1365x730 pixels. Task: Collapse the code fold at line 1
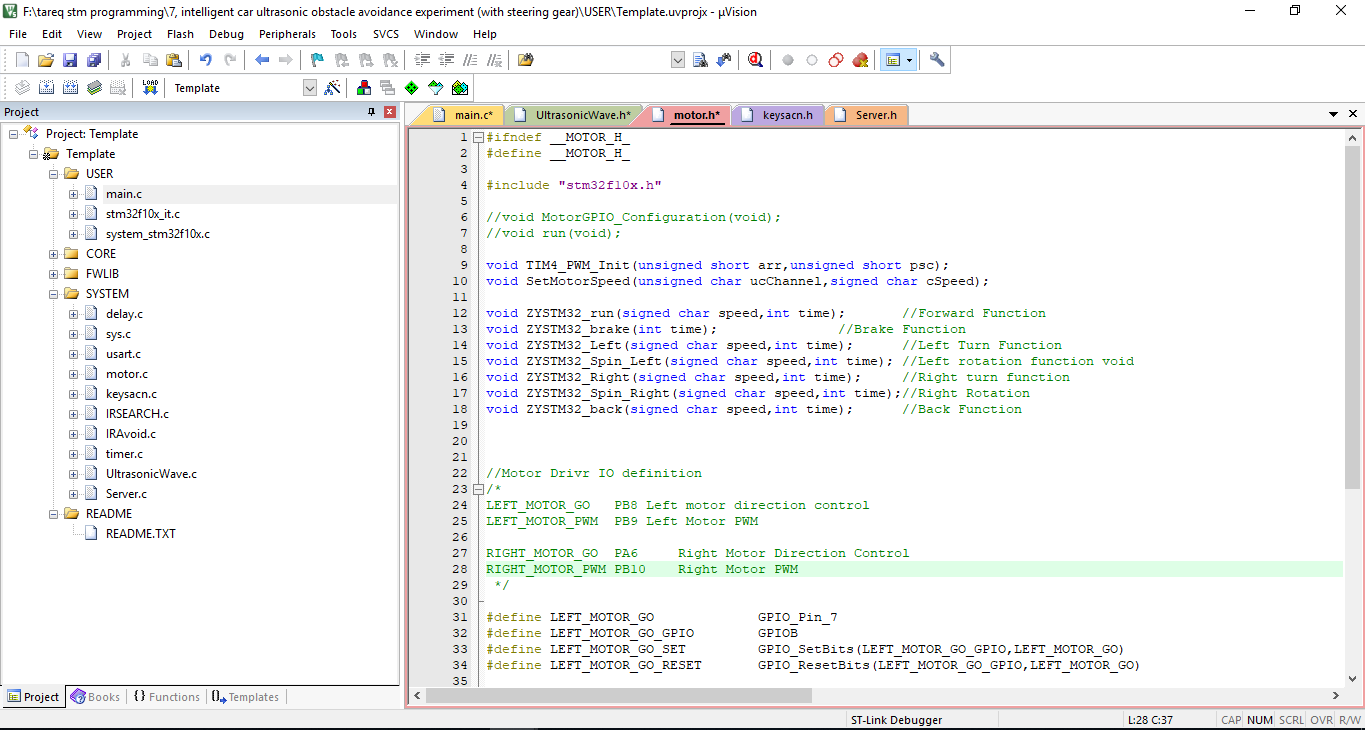click(x=478, y=137)
